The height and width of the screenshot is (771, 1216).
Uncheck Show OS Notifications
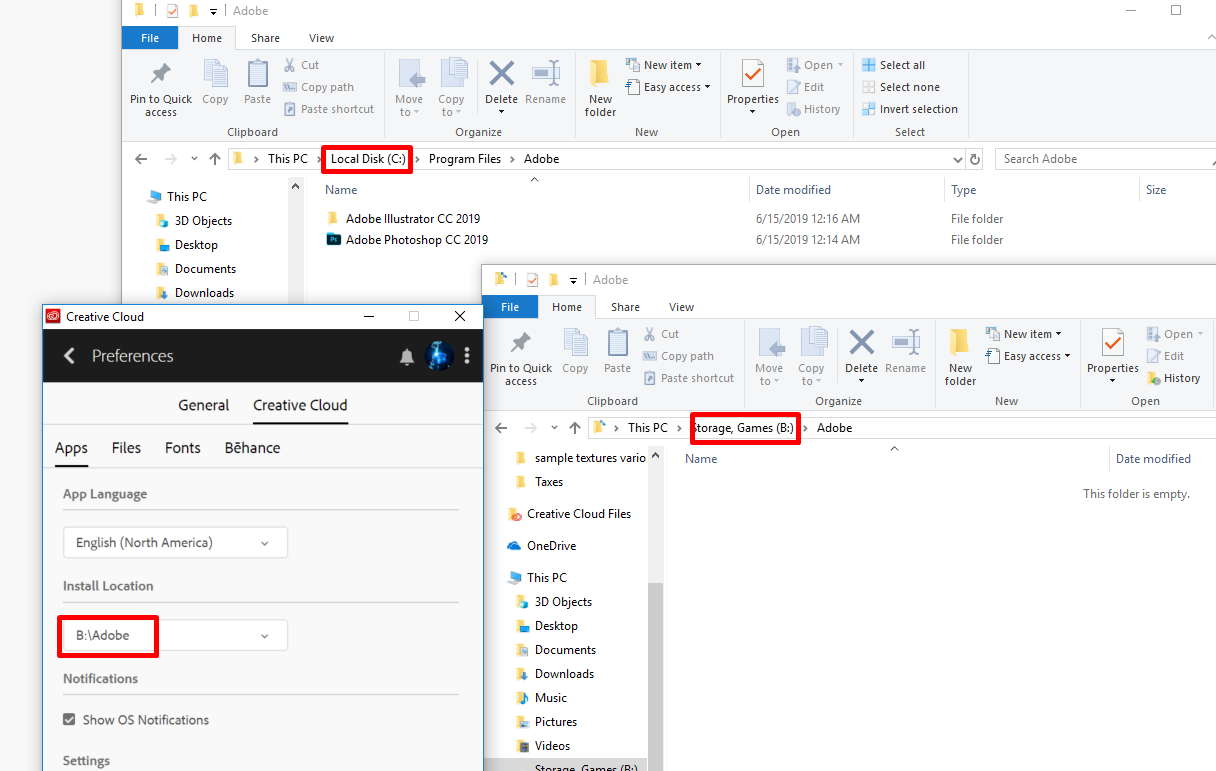pyautogui.click(x=69, y=719)
